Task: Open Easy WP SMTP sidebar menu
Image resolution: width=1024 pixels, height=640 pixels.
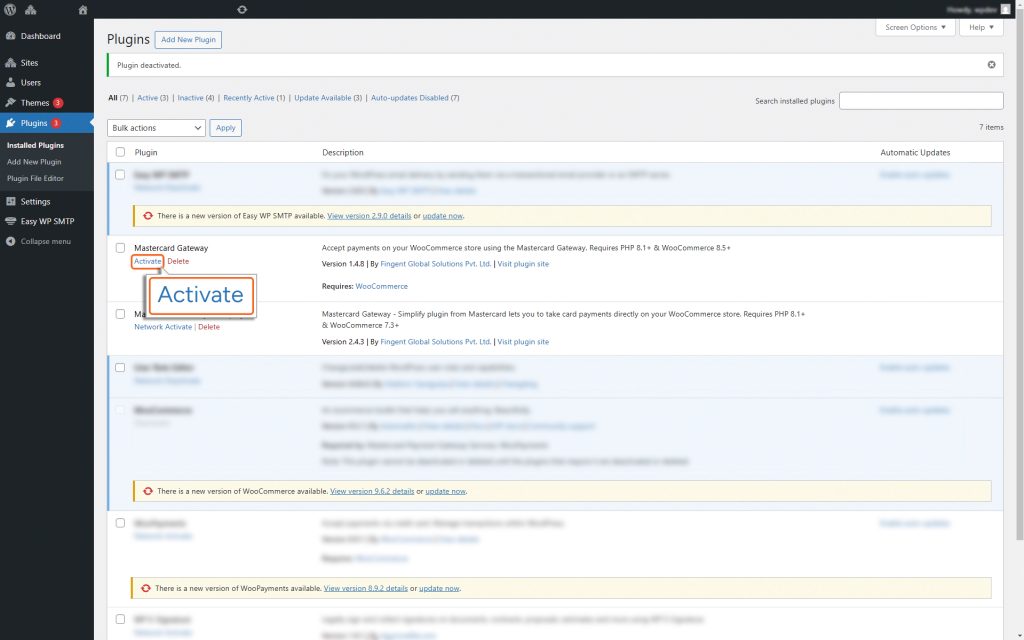Action: [46, 221]
